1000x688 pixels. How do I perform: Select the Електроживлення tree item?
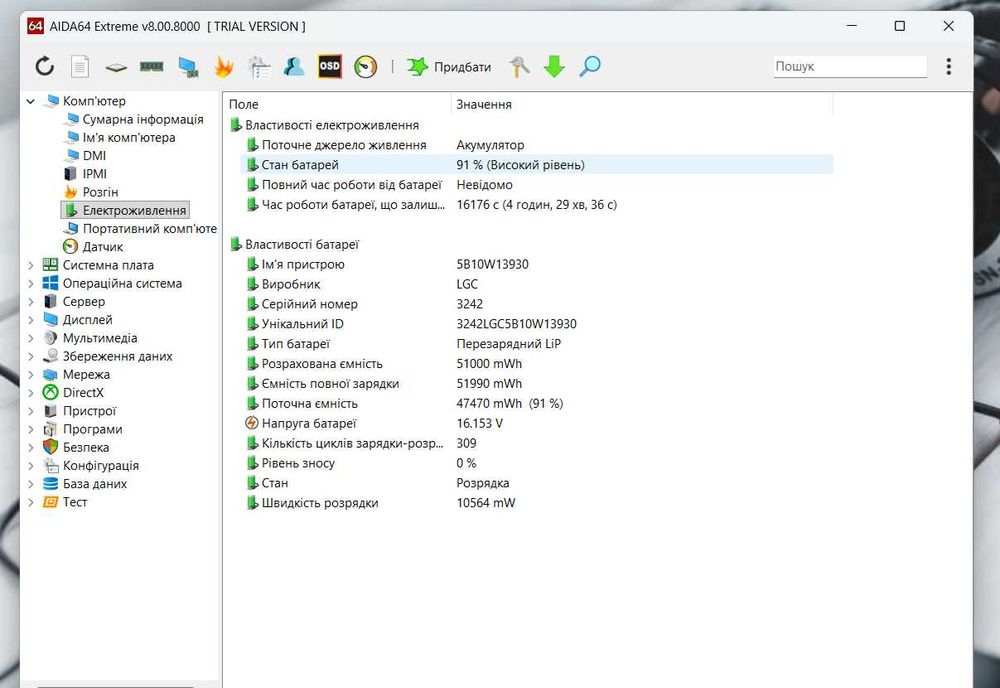125,210
